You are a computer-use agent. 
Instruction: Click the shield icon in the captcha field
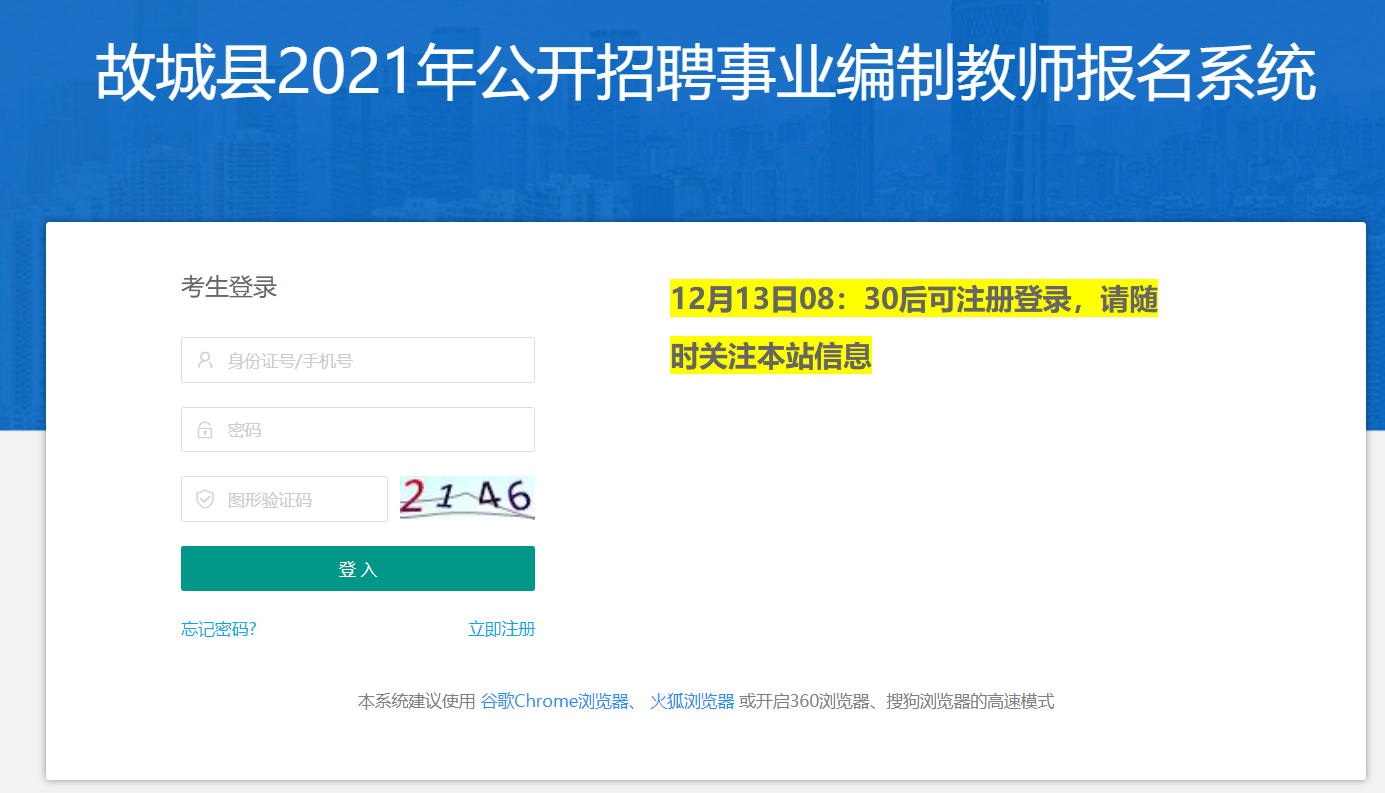pyautogui.click(x=205, y=499)
